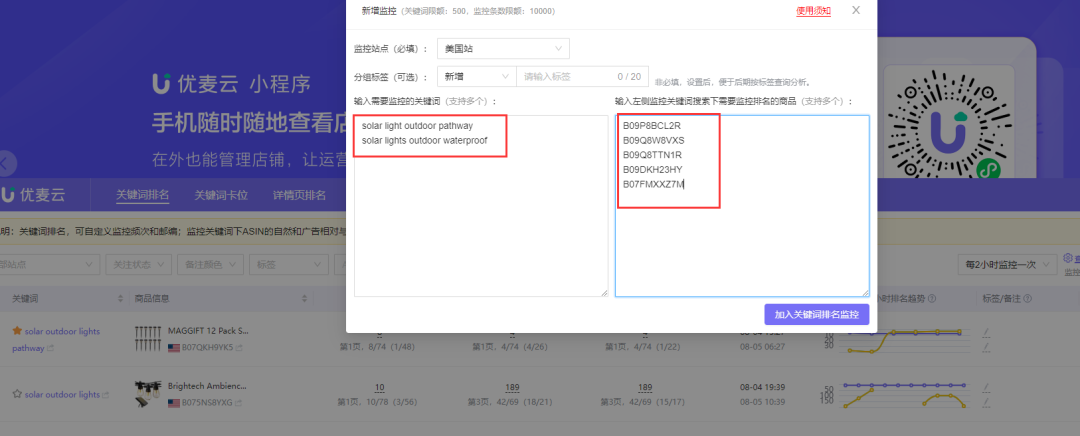The width and height of the screenshot is (1080, 436).
Task: Click the carousel previous arrow on banner
Action: pyautogui.click(x=6, y=163)
